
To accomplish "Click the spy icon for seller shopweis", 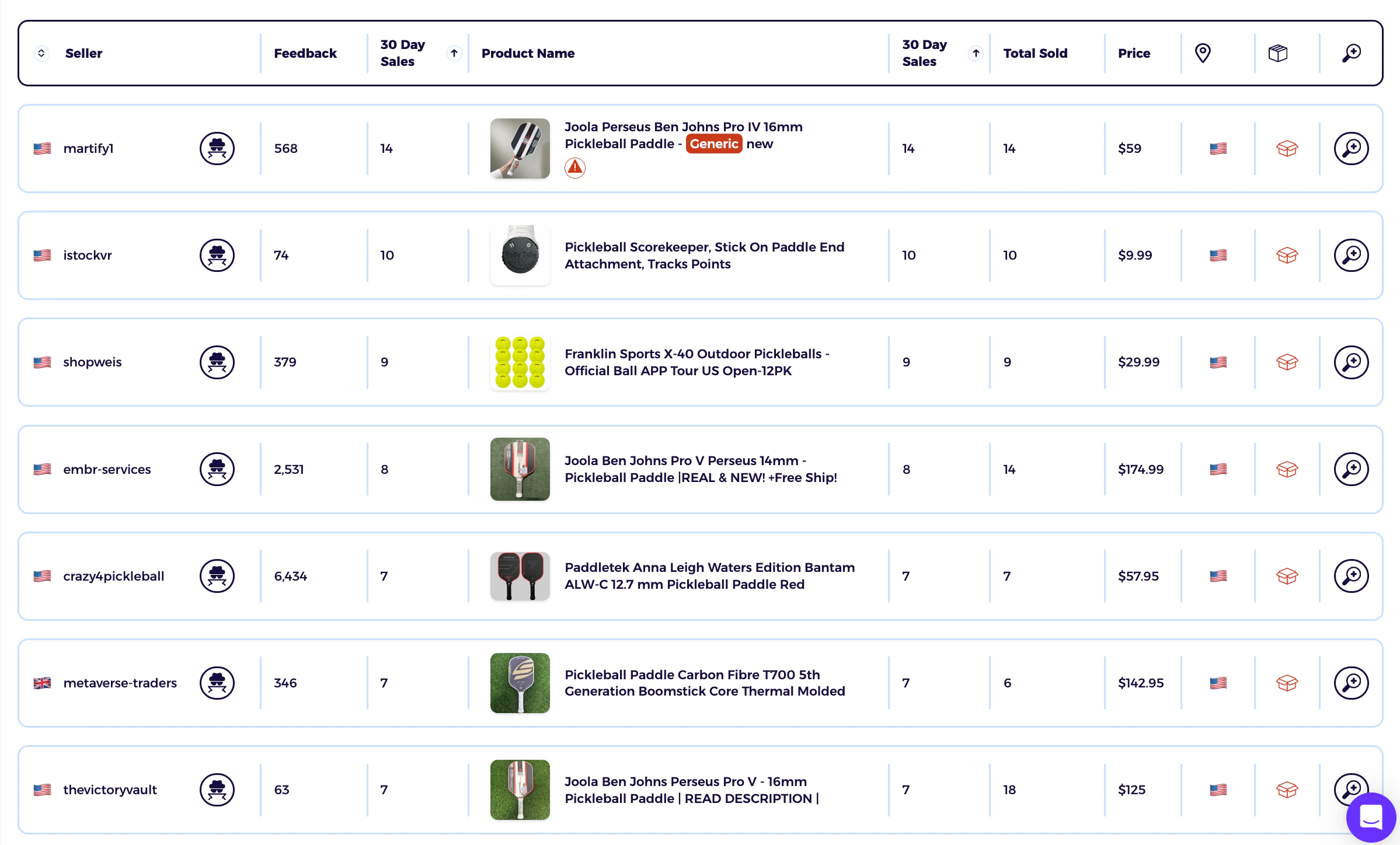I will [x=217, y=362].
